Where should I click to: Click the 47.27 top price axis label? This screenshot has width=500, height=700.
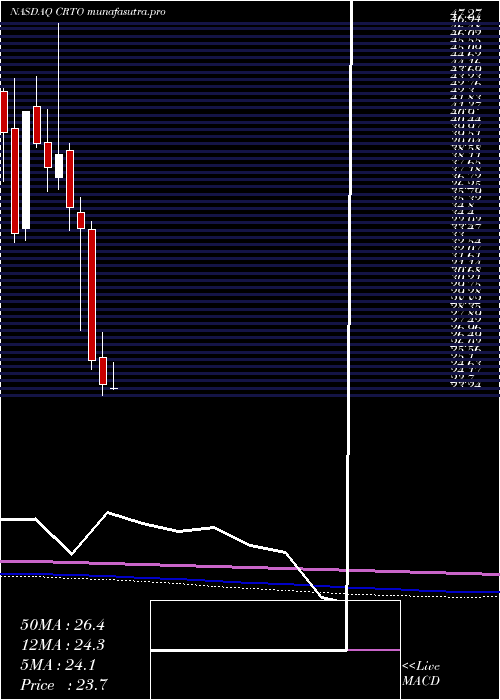pos(468,11)
